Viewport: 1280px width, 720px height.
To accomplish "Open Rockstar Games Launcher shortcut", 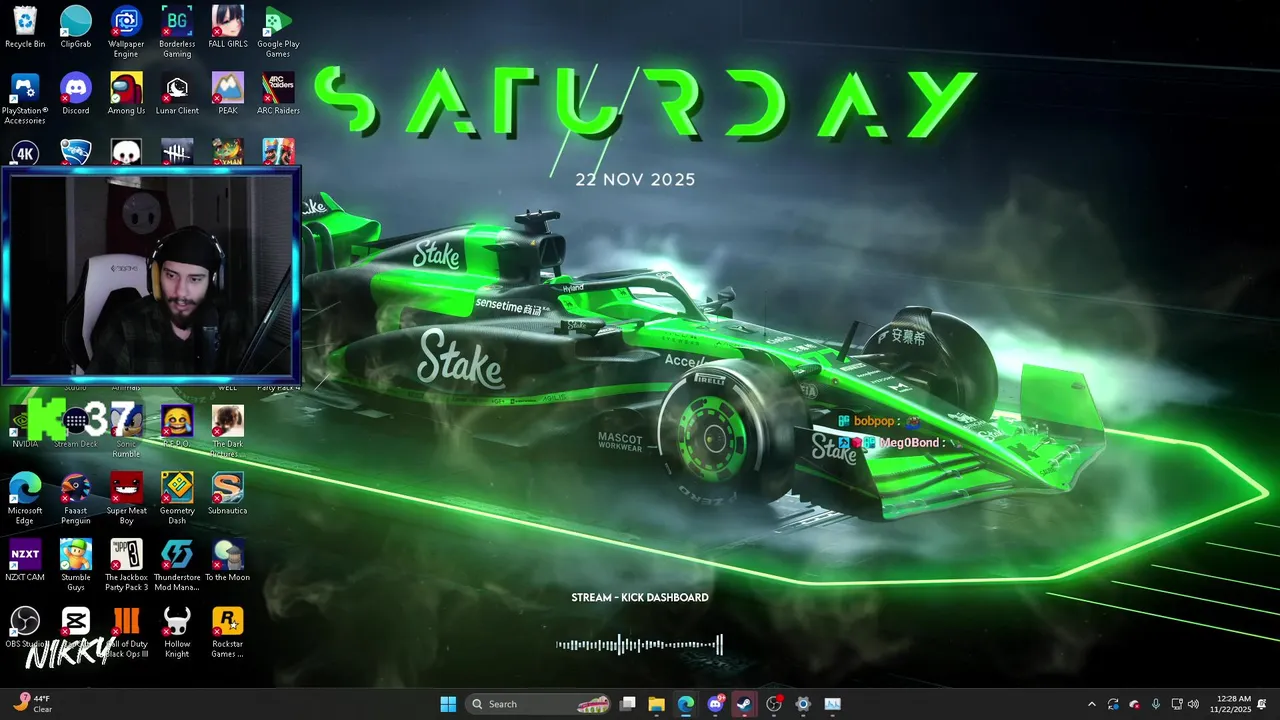I will [228, 632].
